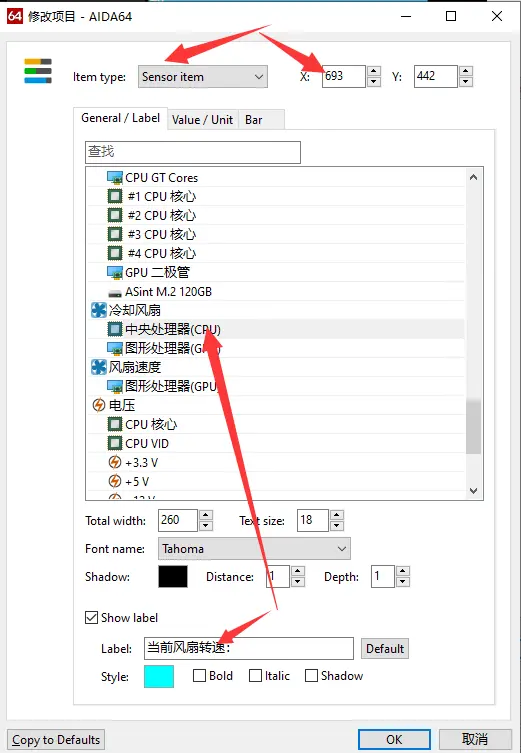521x753 pixels.
Task: Increase the shadow Depth value
Action: (x=403, y=571)
